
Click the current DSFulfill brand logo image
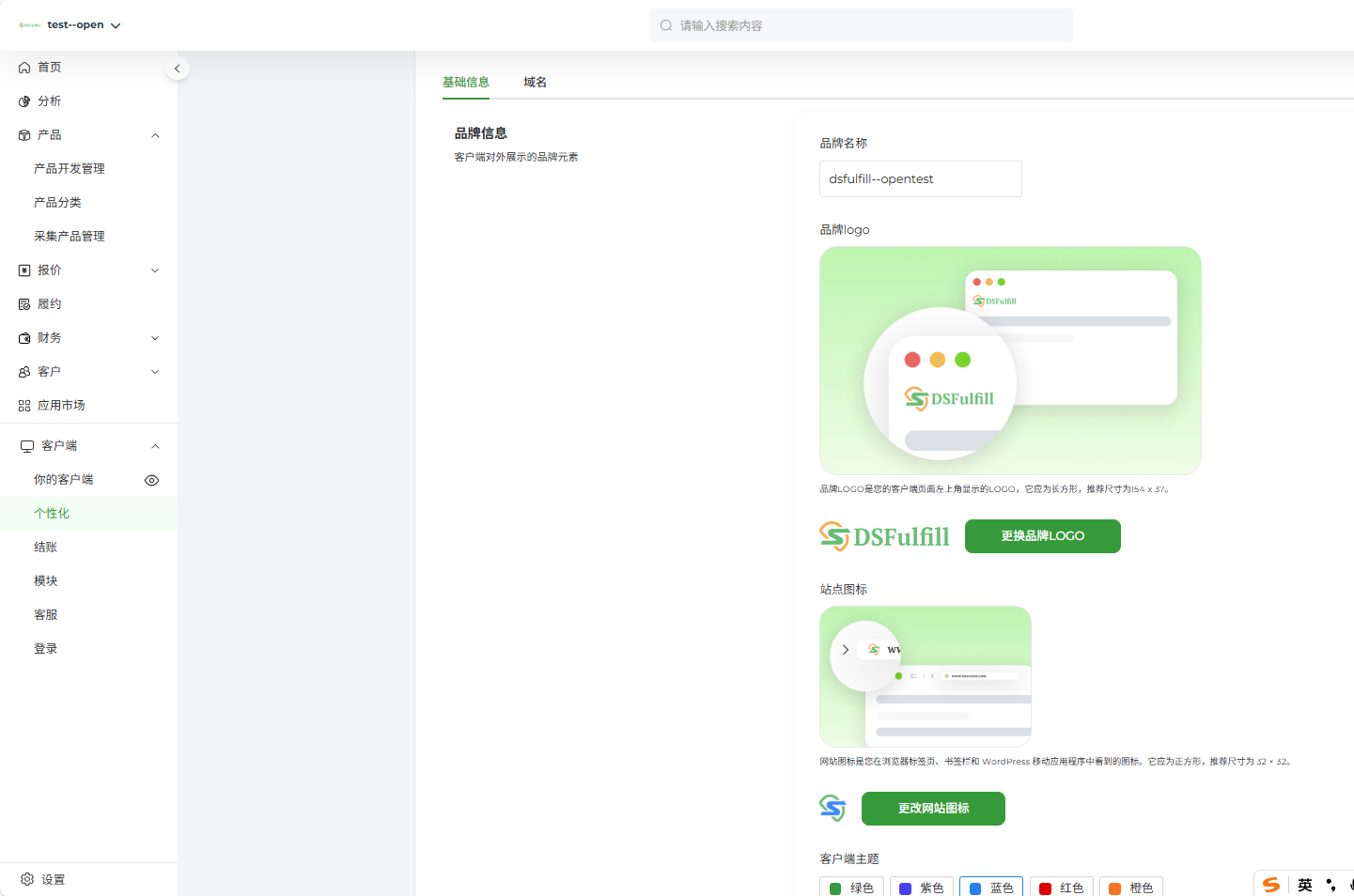884,536
